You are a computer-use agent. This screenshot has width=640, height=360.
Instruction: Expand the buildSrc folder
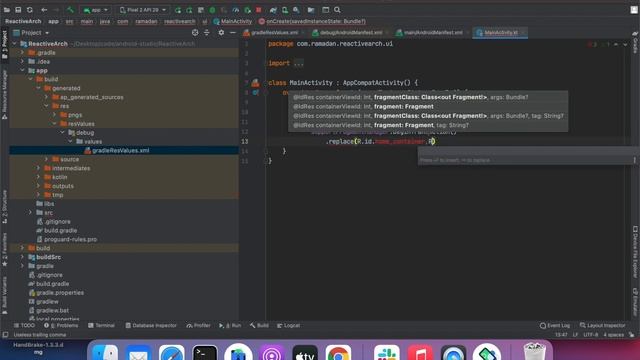coord(22,257)
